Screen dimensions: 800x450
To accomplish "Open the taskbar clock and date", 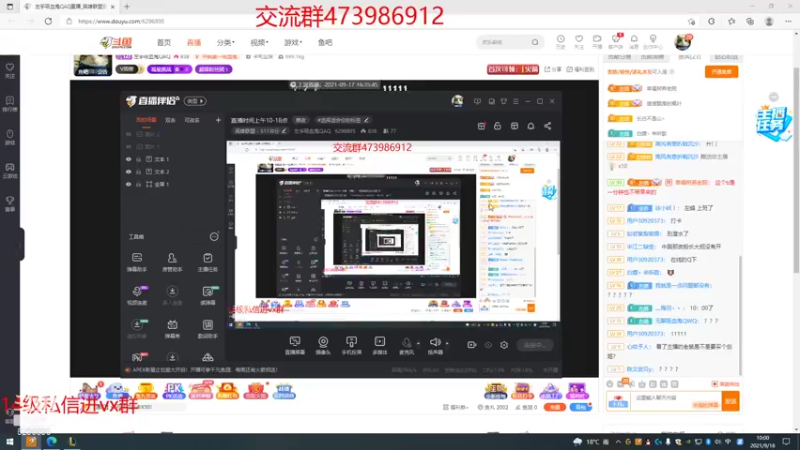I will 762,442.
